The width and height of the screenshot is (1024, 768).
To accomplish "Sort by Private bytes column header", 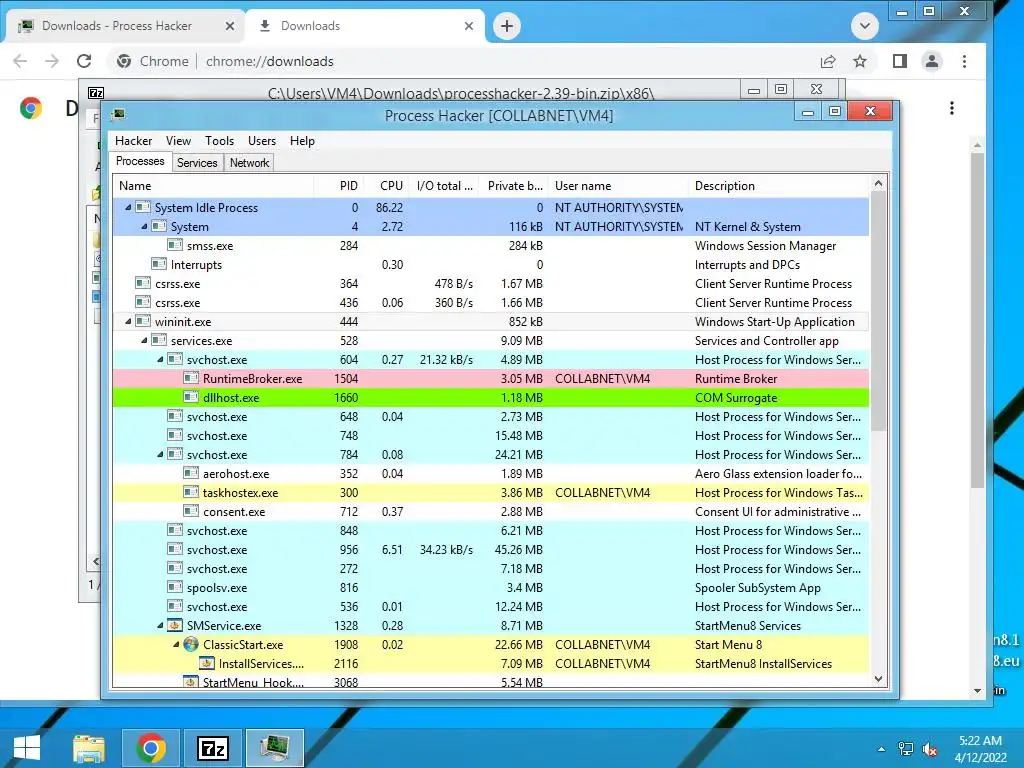I will click(514, 185).
